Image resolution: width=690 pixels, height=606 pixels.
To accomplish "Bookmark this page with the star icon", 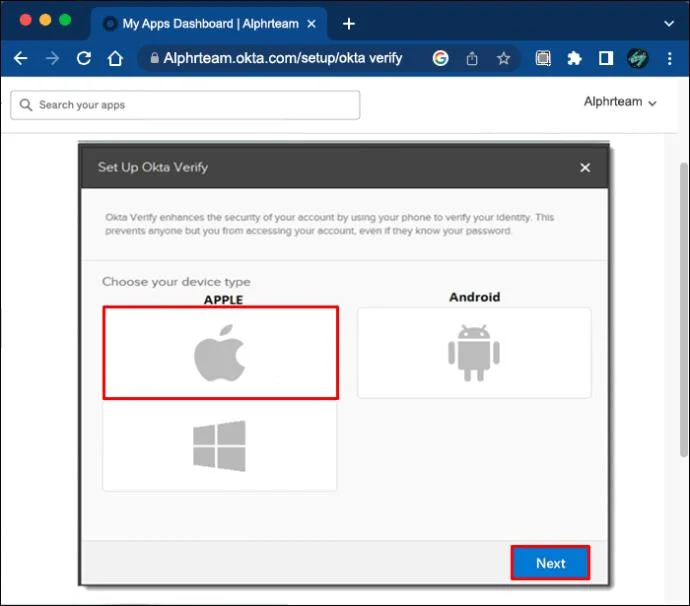I will (503, 58).
